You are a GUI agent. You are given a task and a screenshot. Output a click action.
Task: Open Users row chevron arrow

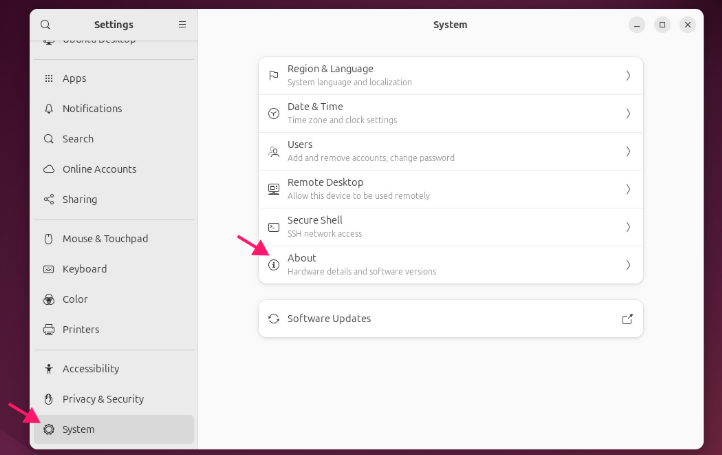click(x=628, y=152)
